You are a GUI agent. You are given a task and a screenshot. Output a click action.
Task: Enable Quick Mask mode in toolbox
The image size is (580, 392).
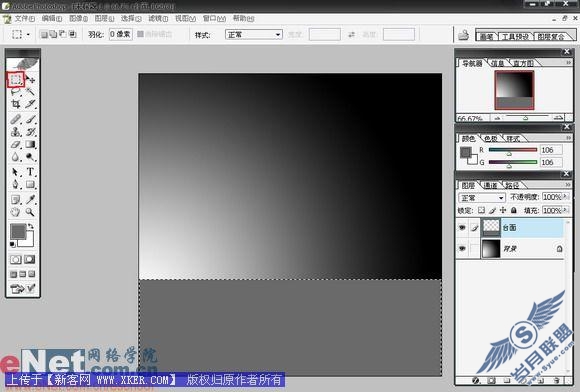[30, 260]
